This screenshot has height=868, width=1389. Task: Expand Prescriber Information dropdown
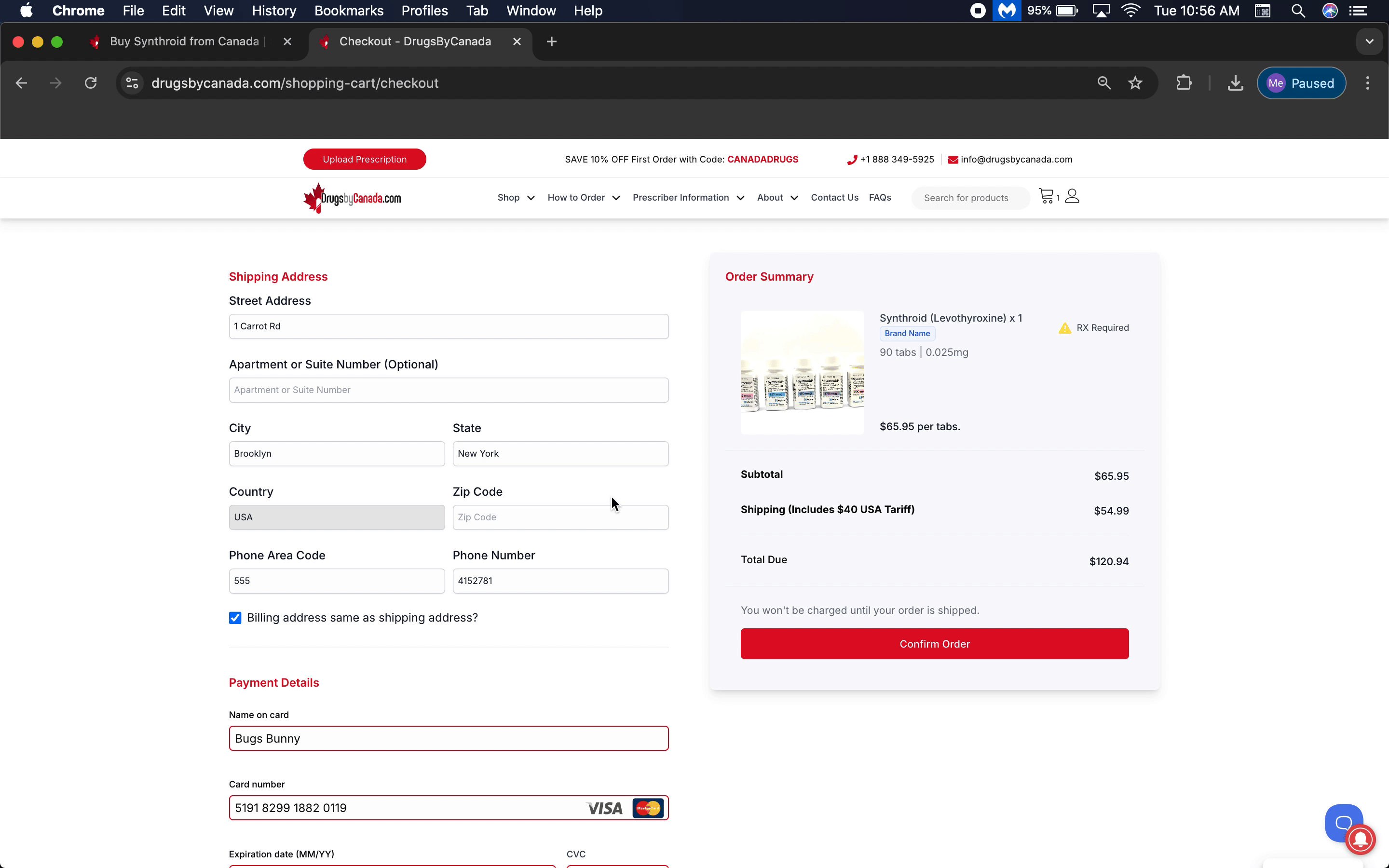(688, 198)
